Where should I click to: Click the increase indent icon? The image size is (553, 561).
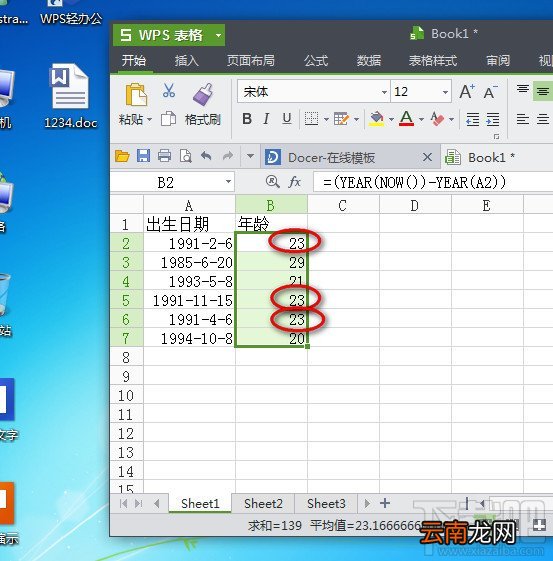click(x=493, y=119)
